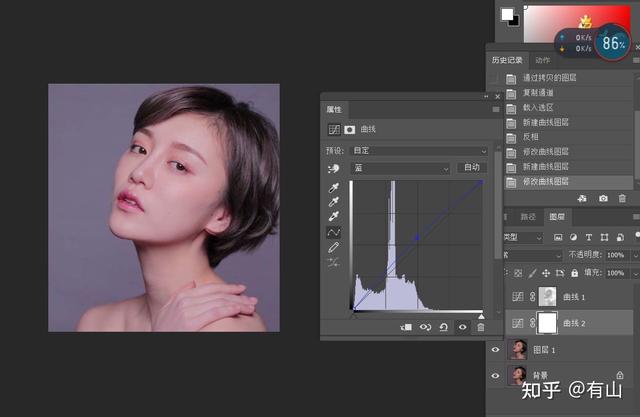
Task: Toggle adjustment layer visibility in Properties panel
Action: pyautogui.click(x=462, y=327)
